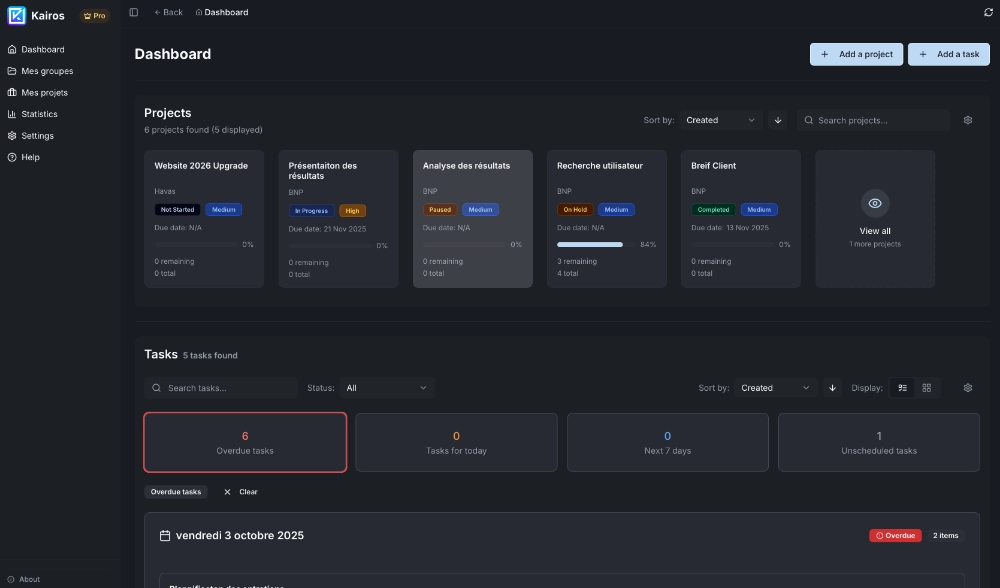Viewport: 1000px width, 588px height.
Task: Toggle the sidebar collapse icon
Action: tap(134, 12)
